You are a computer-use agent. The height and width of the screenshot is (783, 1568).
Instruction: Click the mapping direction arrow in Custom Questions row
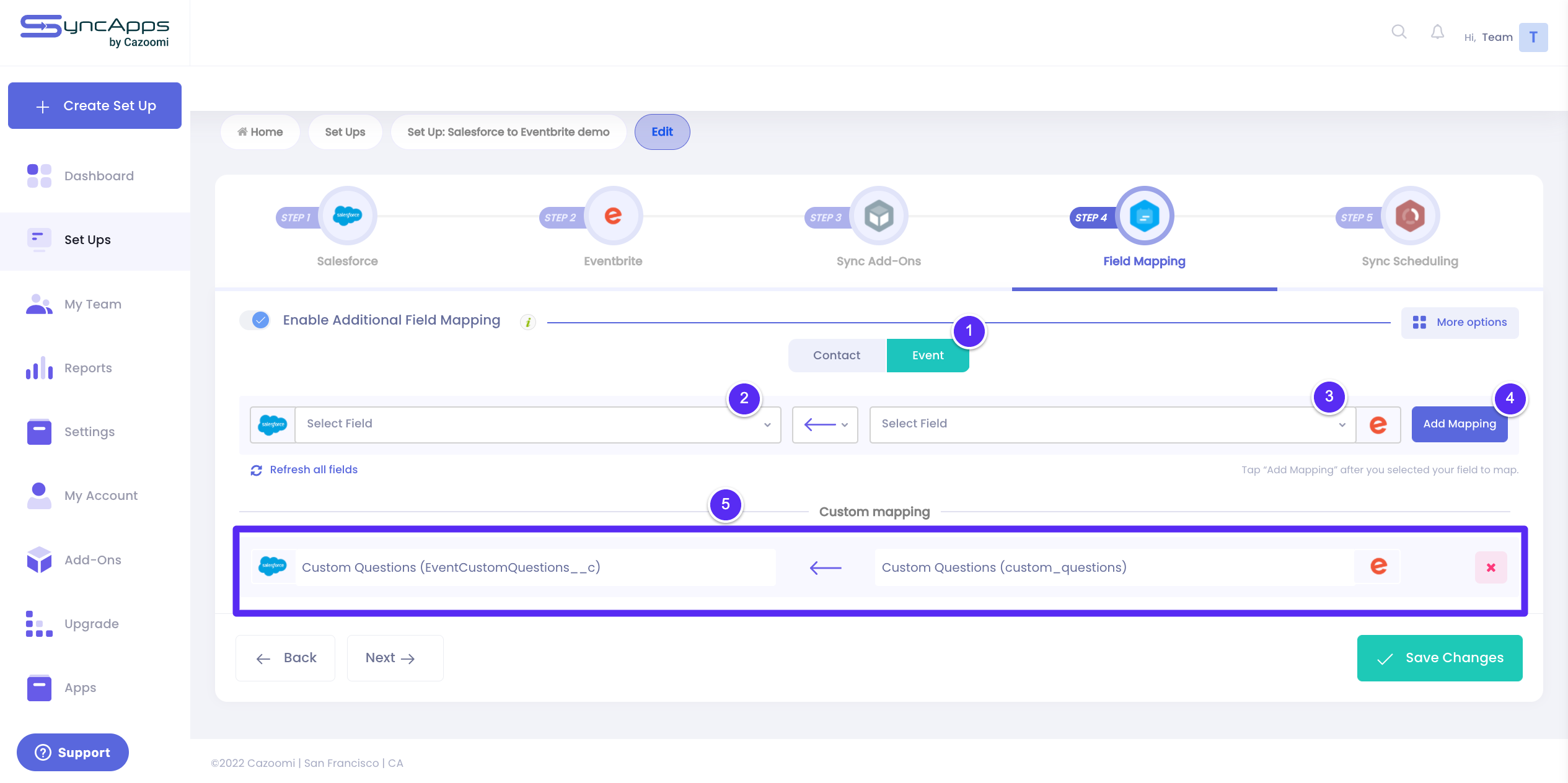tap(826, 567)
